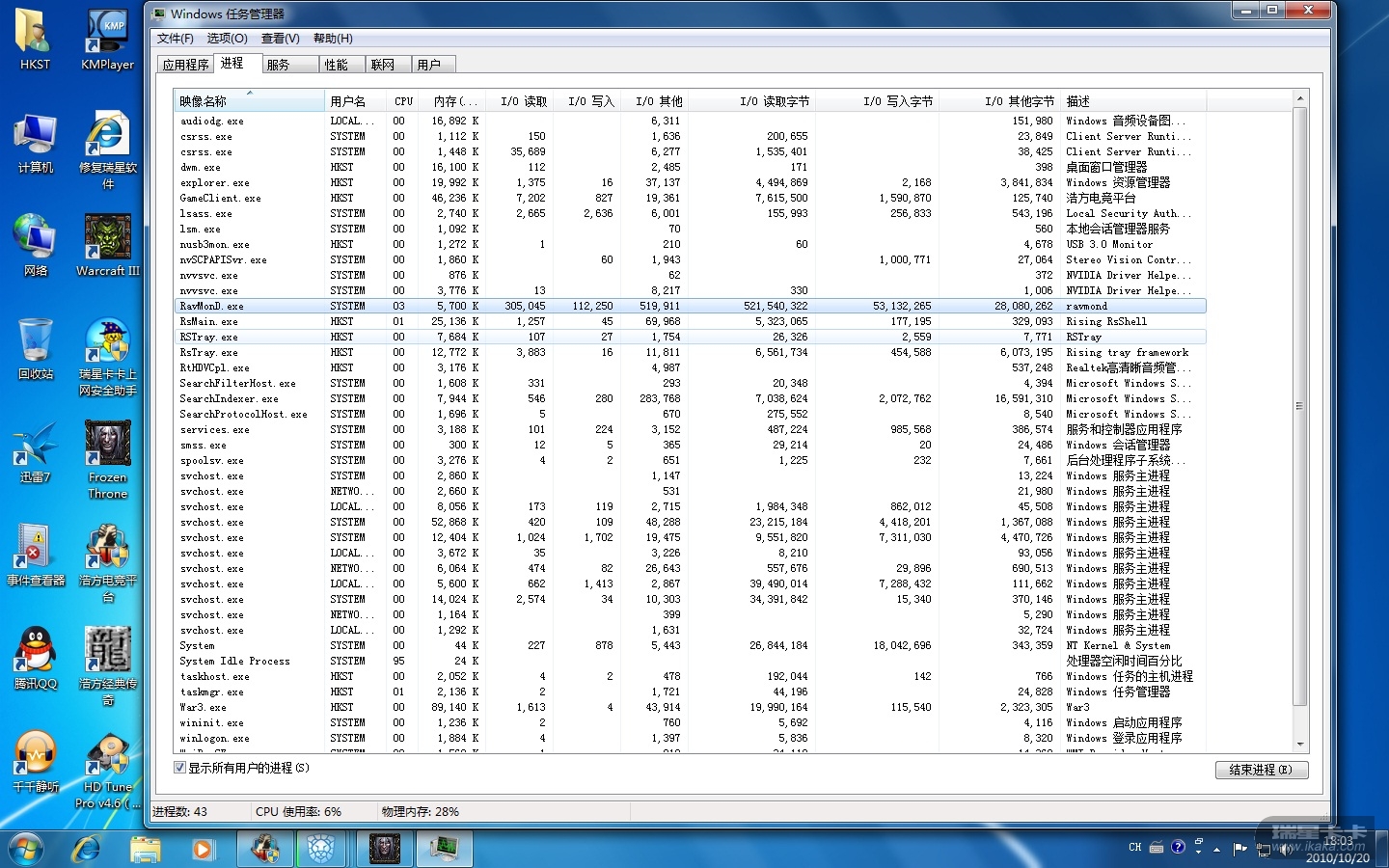
Task: Open the HKST folder desktop icon
Action: tap(35, 39)
